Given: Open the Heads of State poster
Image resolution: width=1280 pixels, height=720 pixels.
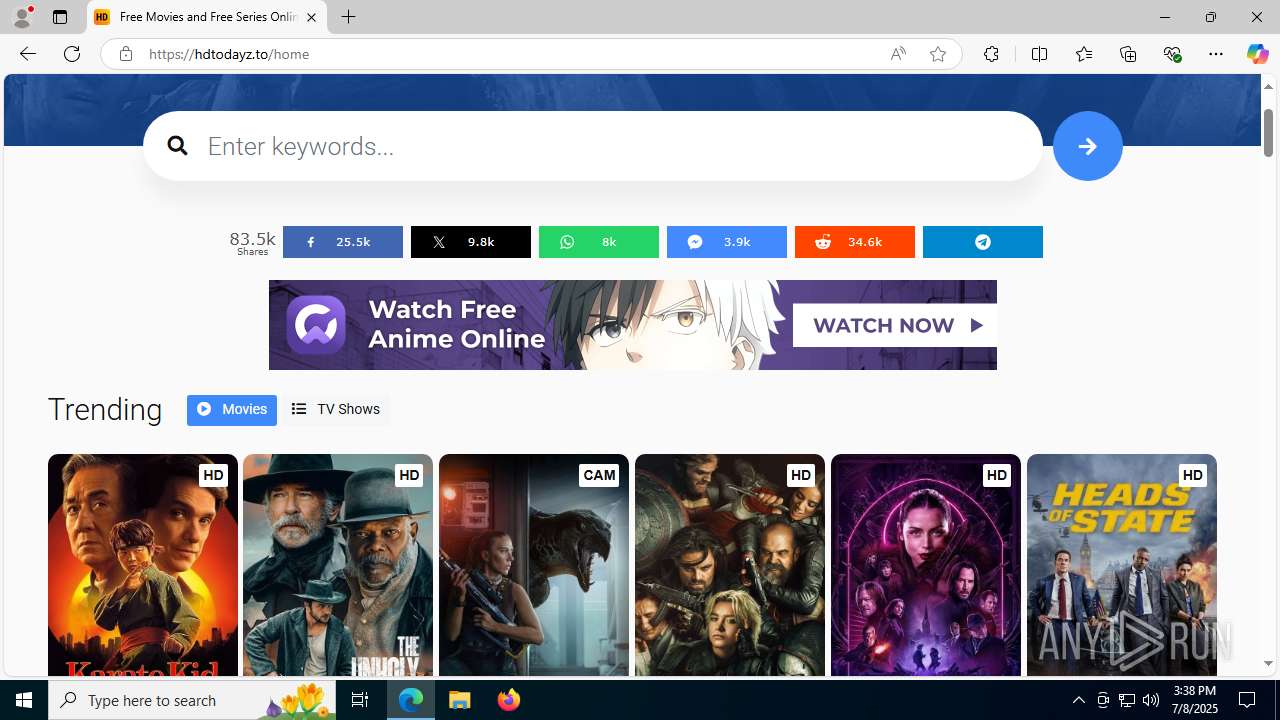Looking at the screenshot, I should click(x=1122, y=565).
